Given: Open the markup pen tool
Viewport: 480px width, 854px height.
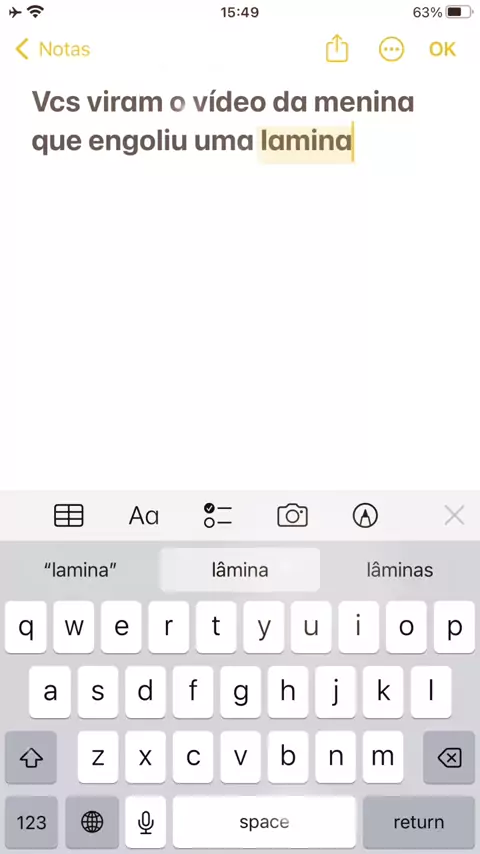Looking at the screenshot, I should point(365,515).
